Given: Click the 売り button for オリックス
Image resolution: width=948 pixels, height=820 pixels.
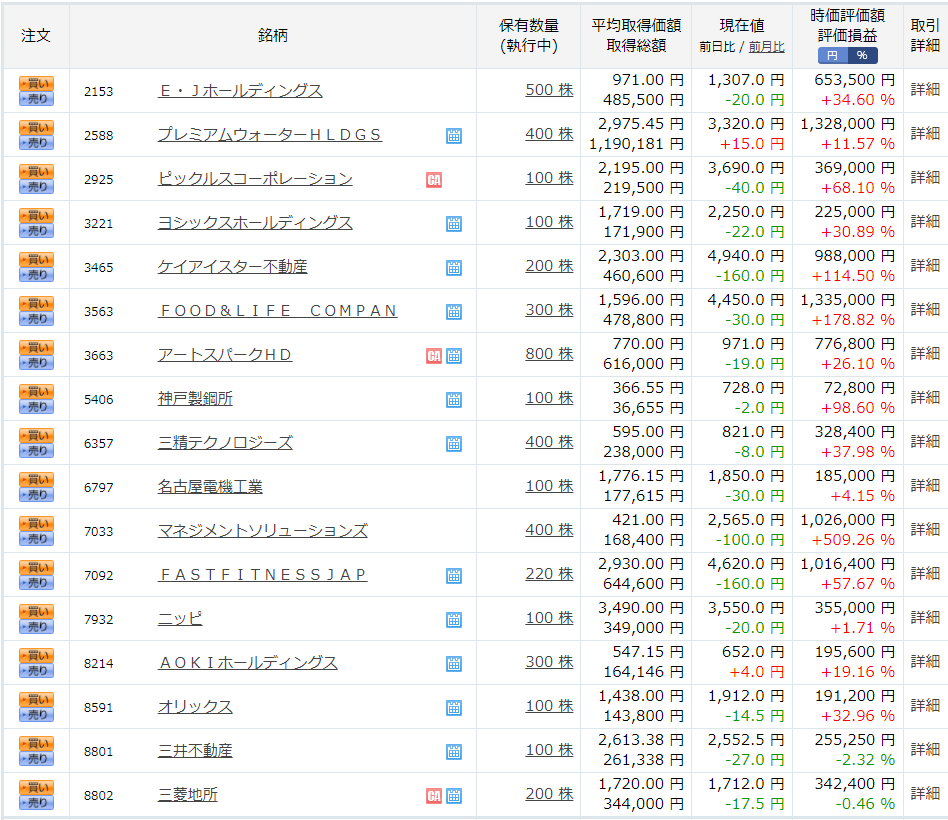Looking at the screenshot, I should (x=36, y=715).
